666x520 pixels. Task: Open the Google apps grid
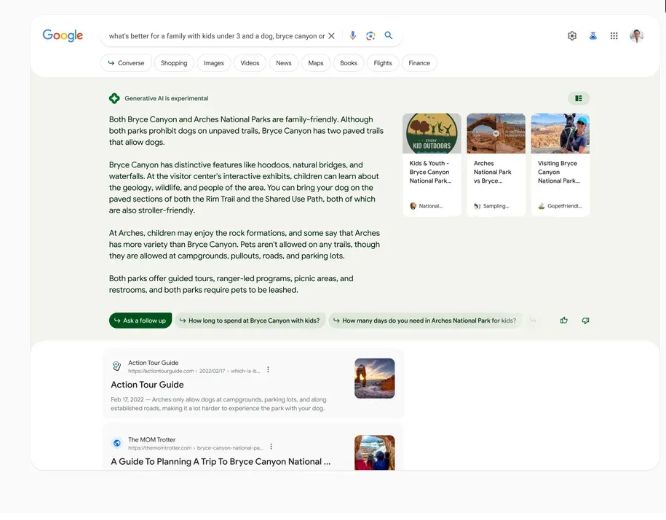click(x=614, y=36)
